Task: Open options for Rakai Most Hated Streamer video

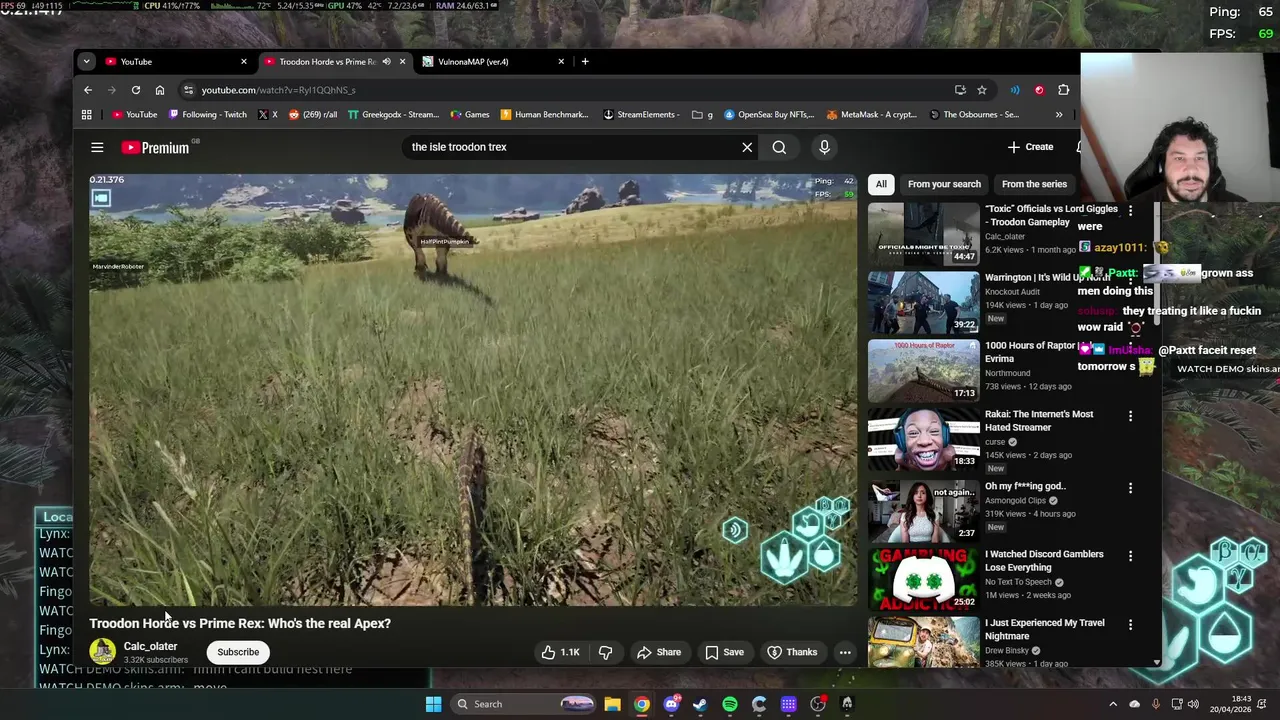Action: pyautogui.click(x=1130, y=416)
